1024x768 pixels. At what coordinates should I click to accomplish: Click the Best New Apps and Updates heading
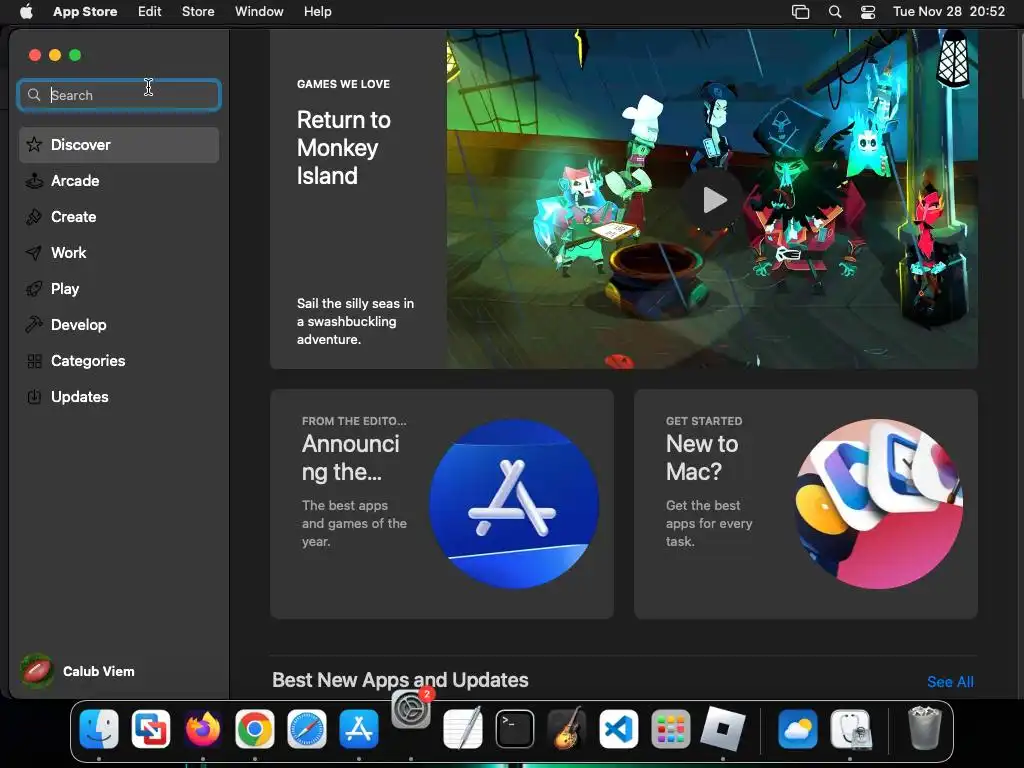400,680
